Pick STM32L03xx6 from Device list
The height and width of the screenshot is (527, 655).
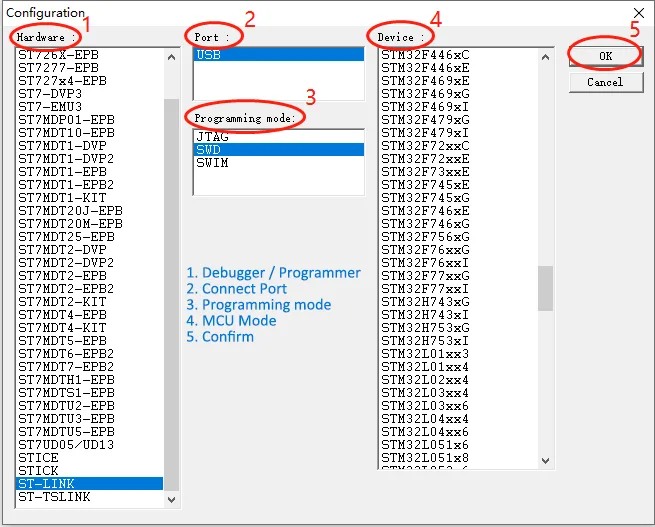pos(458,405)
